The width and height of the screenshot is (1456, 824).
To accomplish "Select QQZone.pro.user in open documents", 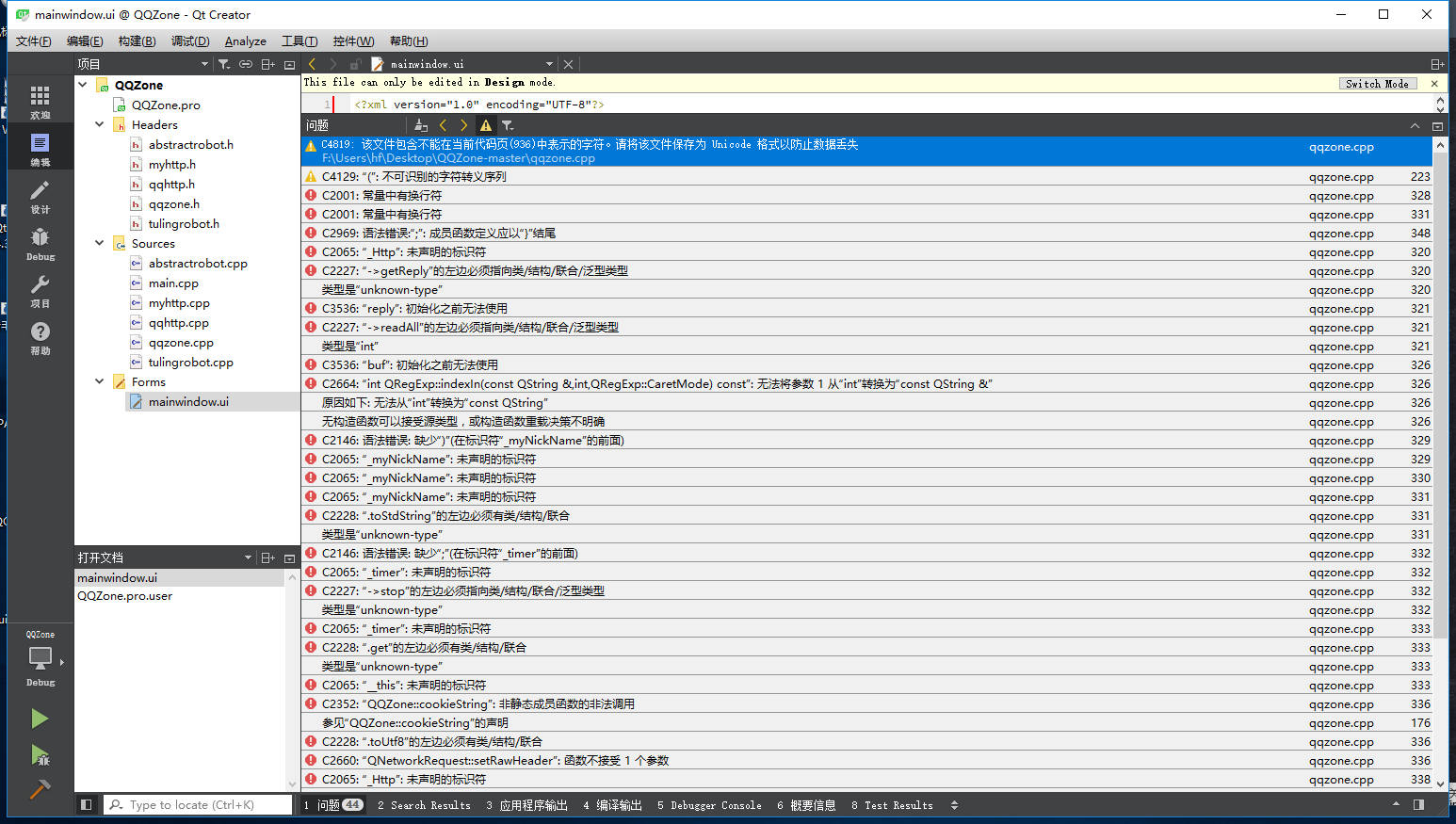I will pyautogui.click(x=124, y=596).
